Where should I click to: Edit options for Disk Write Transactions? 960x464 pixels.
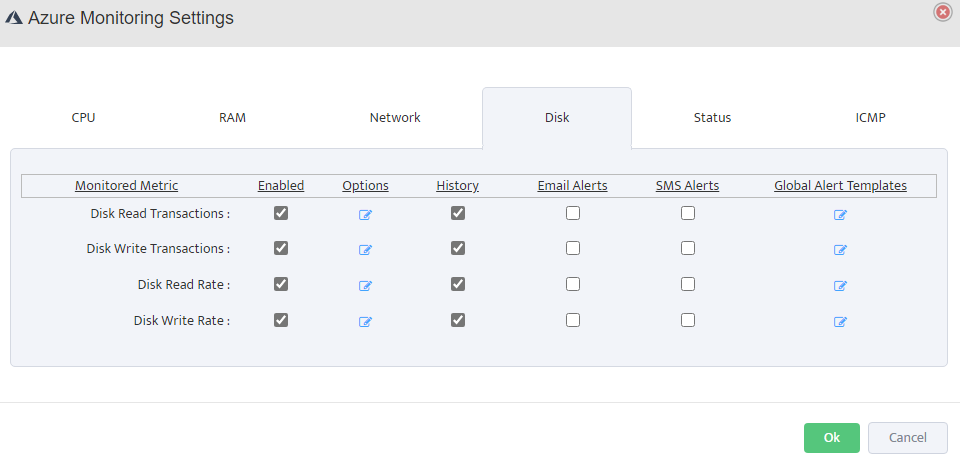365,250
